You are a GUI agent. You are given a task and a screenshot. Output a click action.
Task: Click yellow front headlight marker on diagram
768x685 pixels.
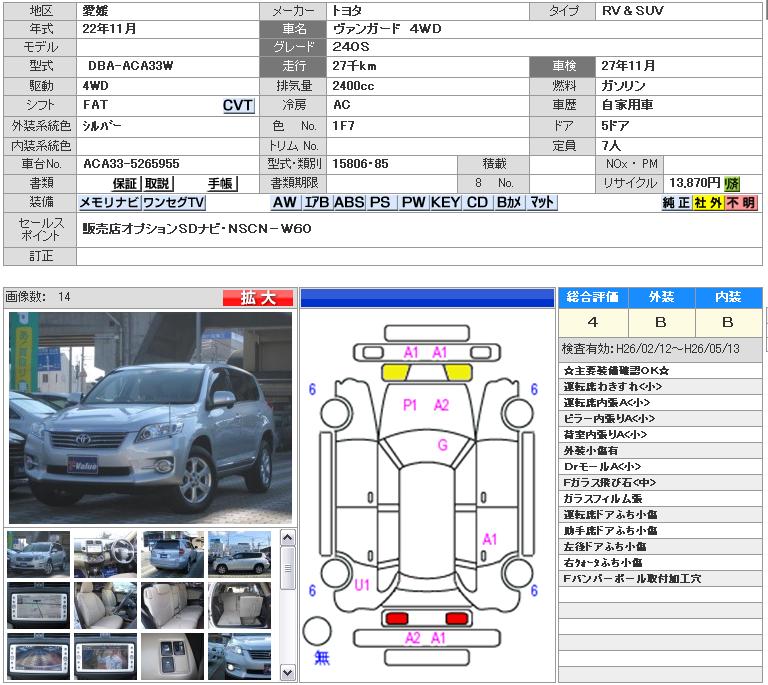click(x=396, y=373)
